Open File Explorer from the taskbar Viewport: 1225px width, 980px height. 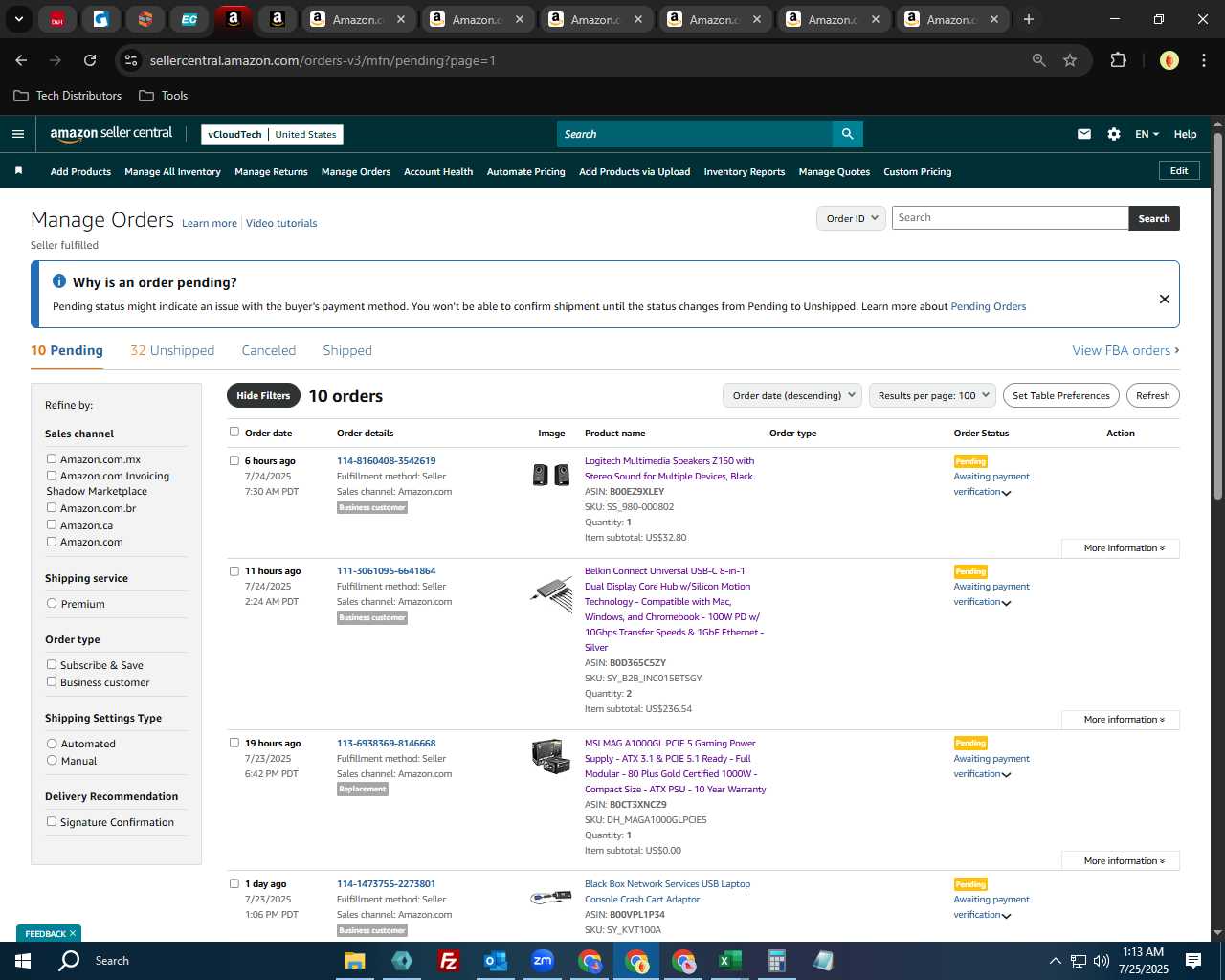click(354, 961)
